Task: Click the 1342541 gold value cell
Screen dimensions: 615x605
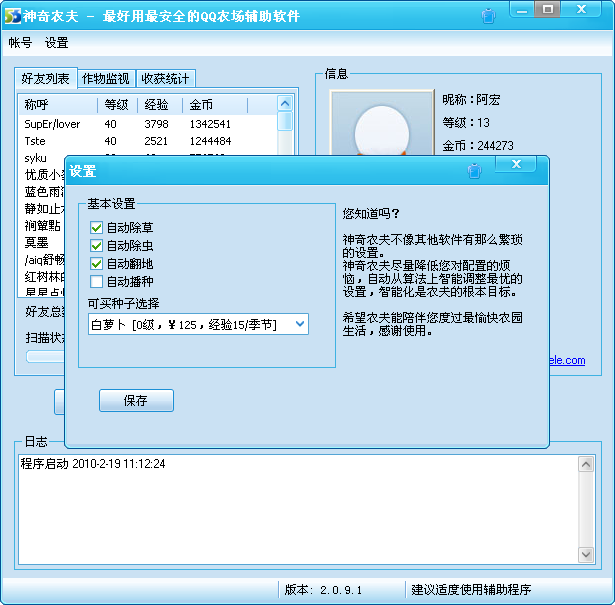Action: tap(210, 124)
